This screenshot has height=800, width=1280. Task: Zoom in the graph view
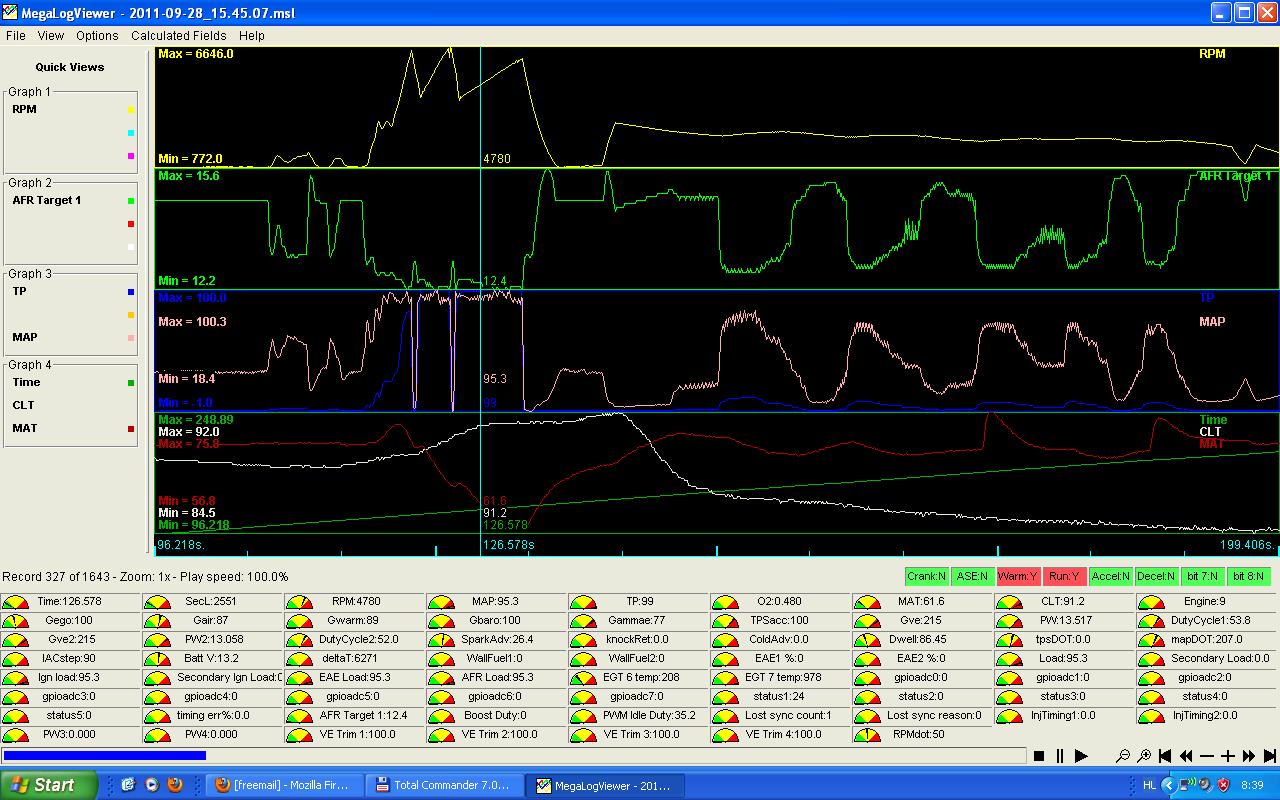point(1144,756)
